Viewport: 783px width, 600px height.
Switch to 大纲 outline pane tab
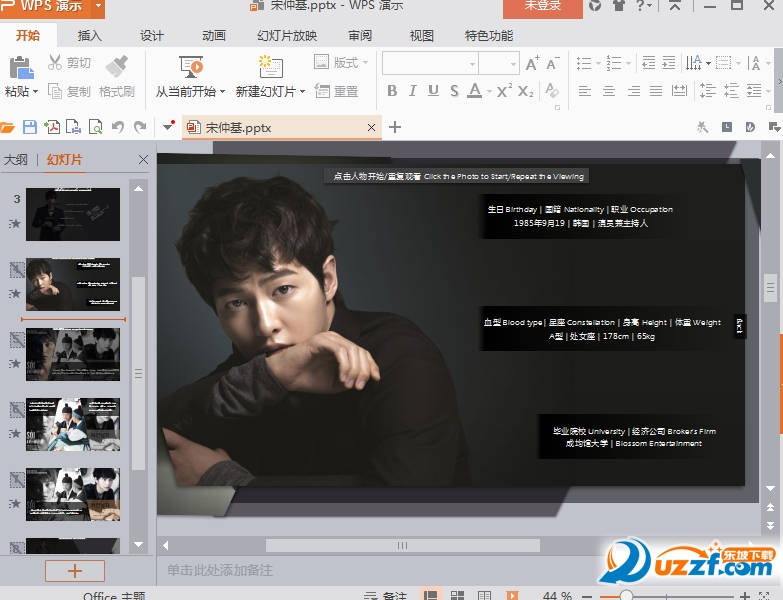coord(15,160)
